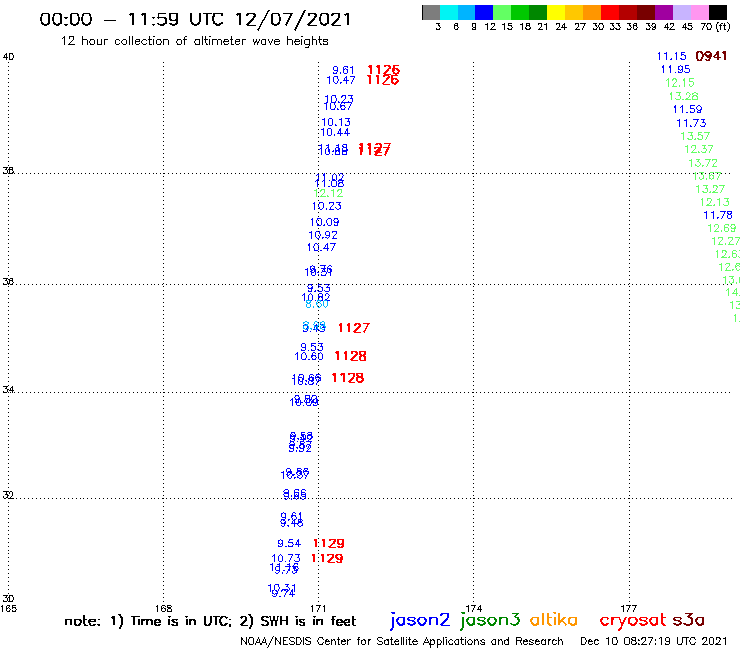
Task: Click the '70 (ft)' legend scale label
Action: (715, 27)
